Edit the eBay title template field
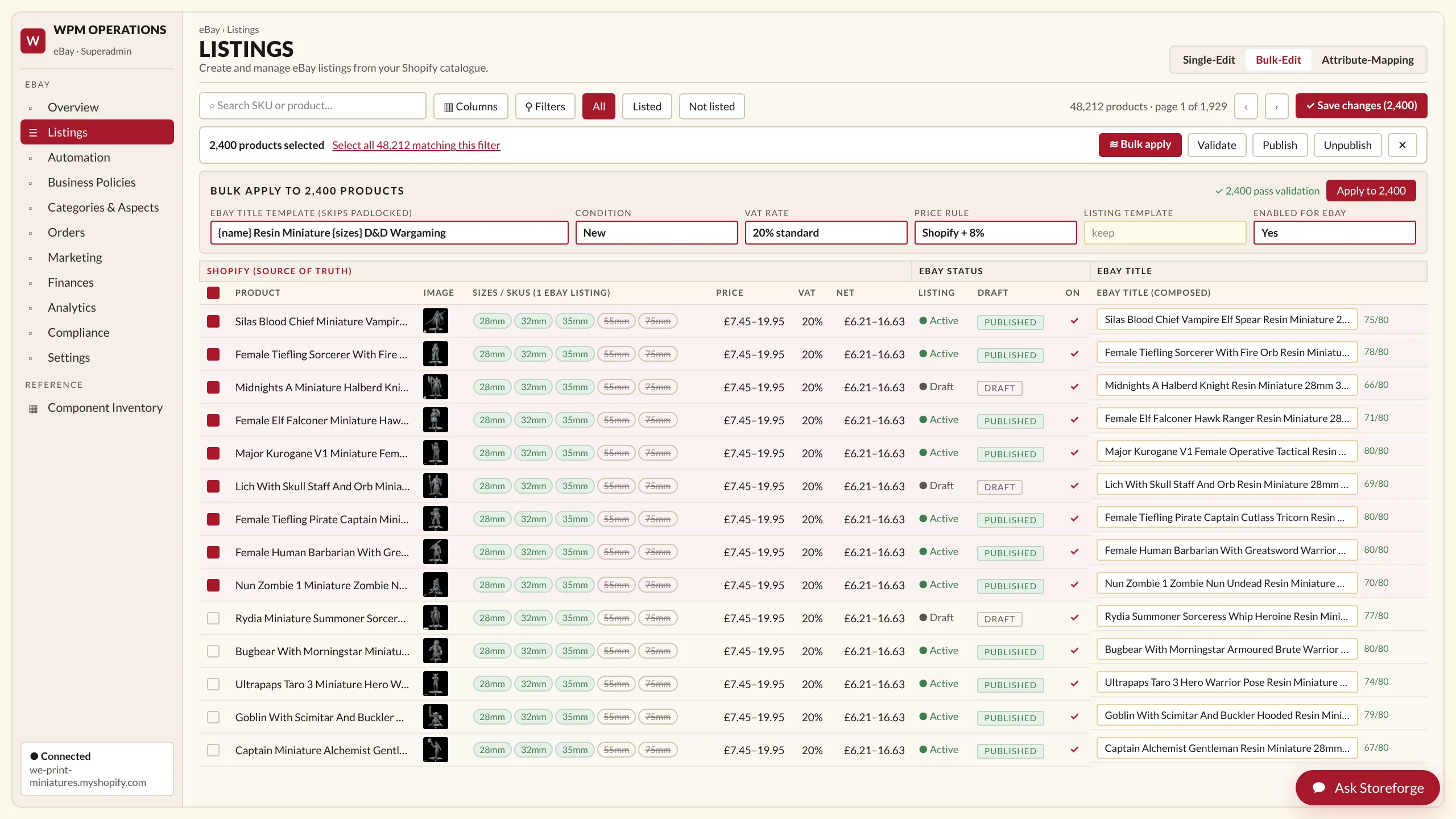Viewport: 1456px width, 819px height. [389, 233]
